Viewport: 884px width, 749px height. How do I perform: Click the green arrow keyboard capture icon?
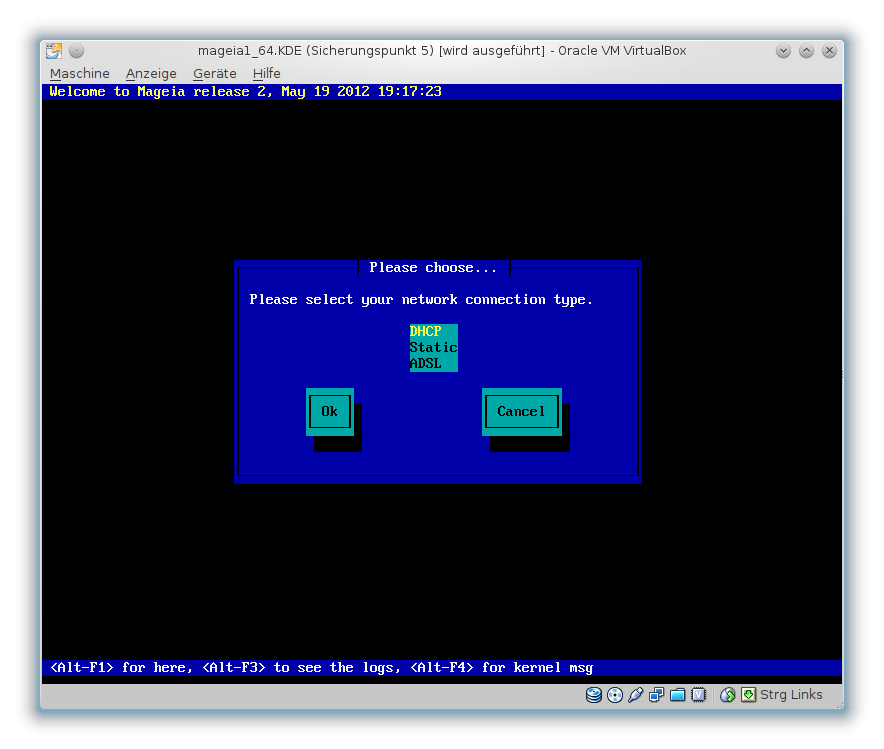pos(748,695)
